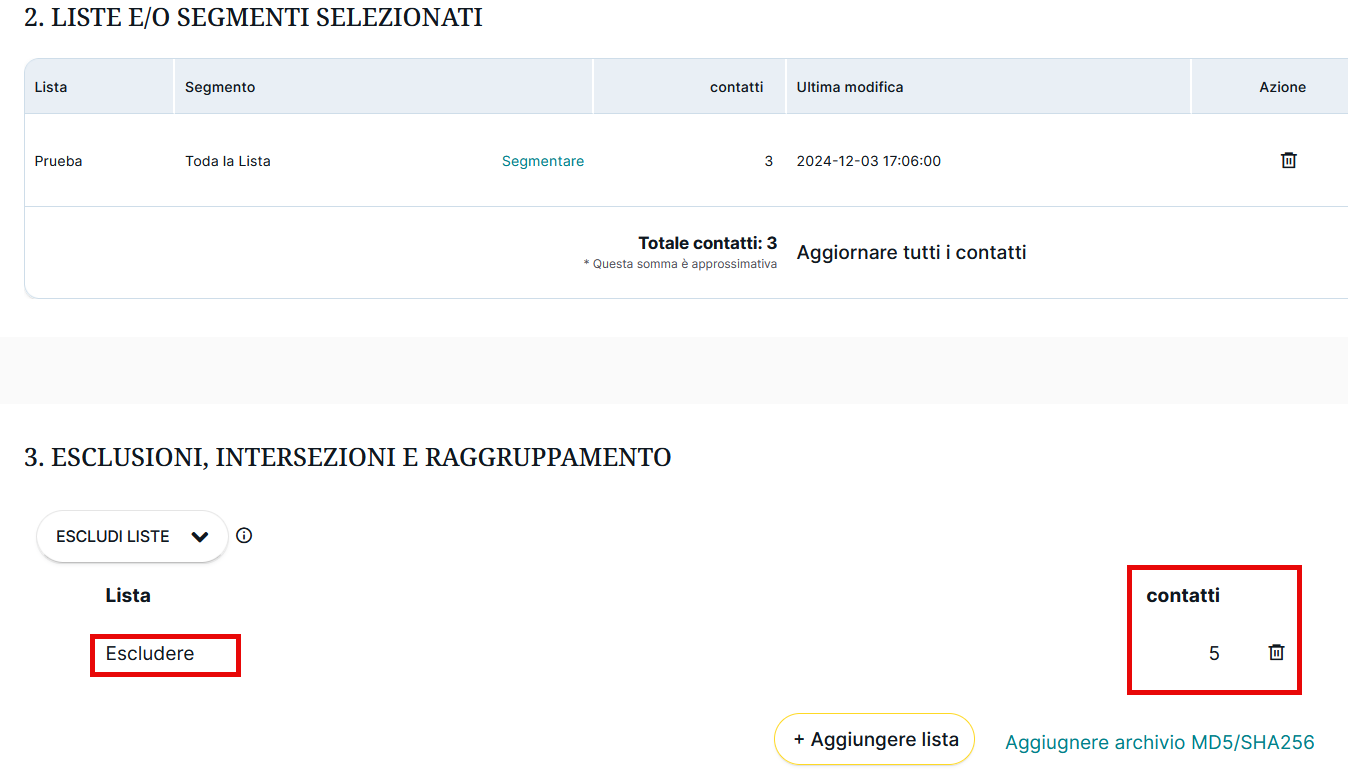Viewport: 1348px width, 780px height.
Task: Click the Toda la Lista segment cell
Action: point(228,161)
